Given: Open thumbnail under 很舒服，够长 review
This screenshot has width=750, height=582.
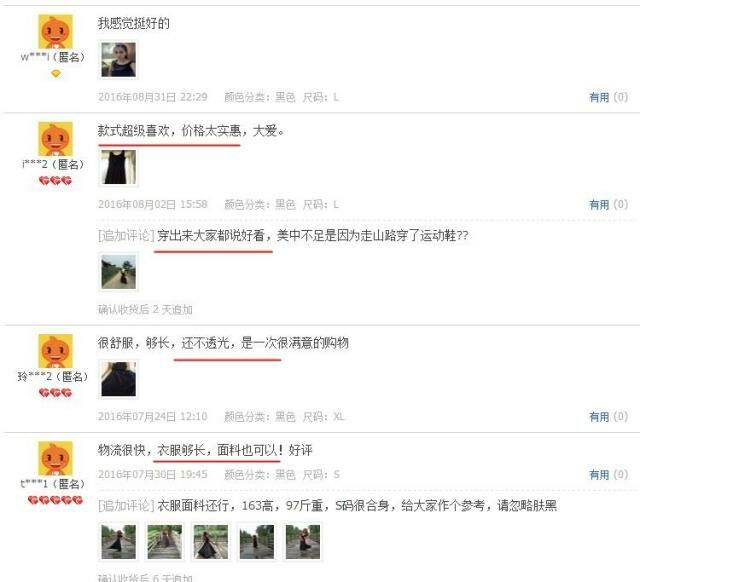Looking at the screenshot, I should point(119,379).
